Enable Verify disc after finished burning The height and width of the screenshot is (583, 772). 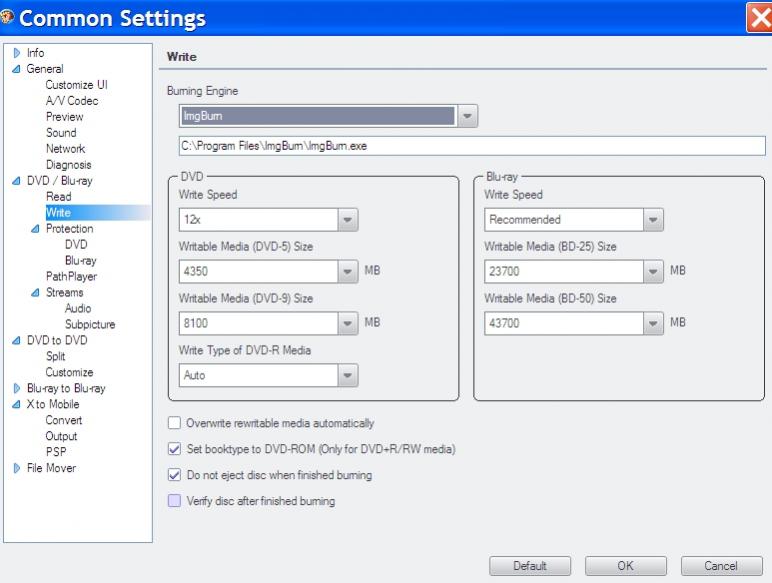(174, 501)
